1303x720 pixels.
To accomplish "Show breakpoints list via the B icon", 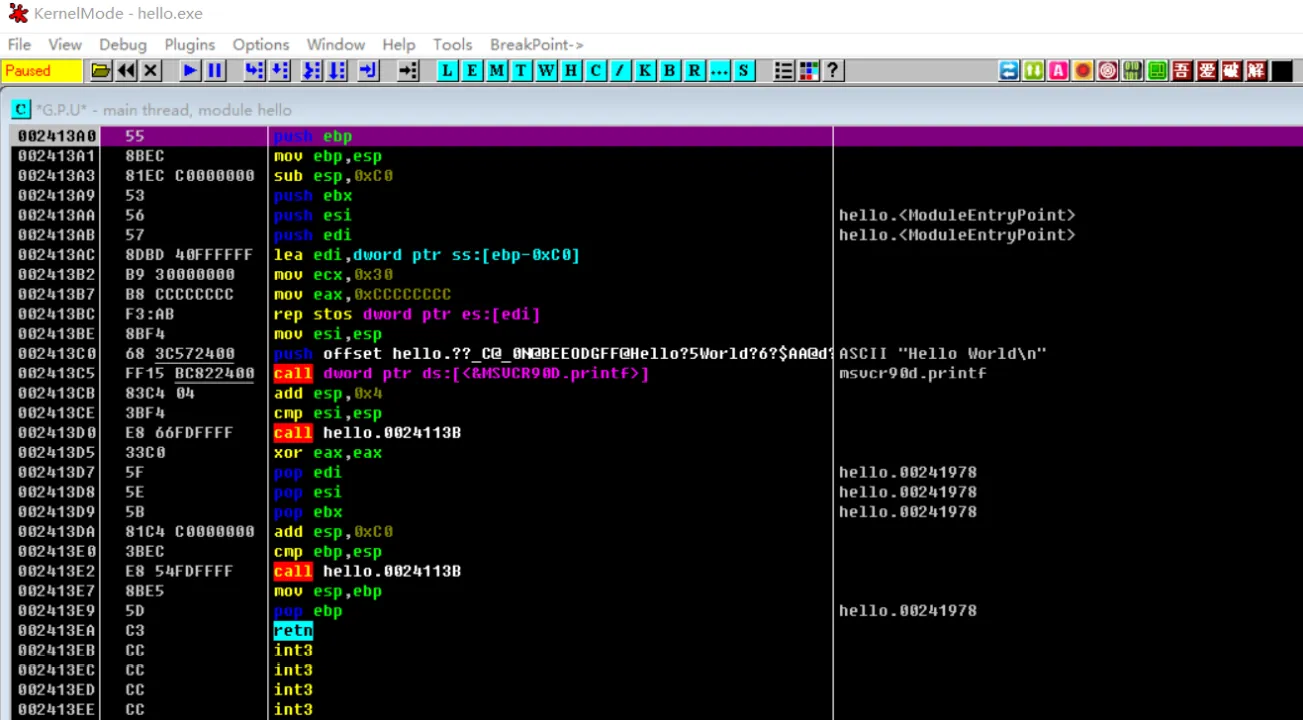I will click(668, 70).
